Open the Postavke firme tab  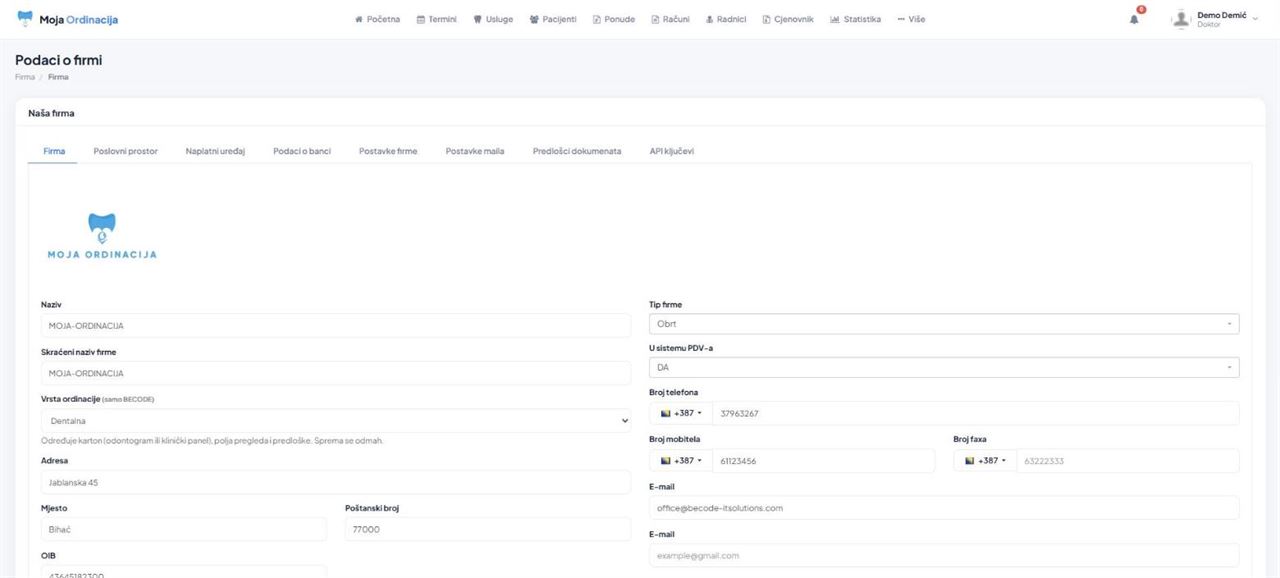pyautogui.click(x=388, y=151)
